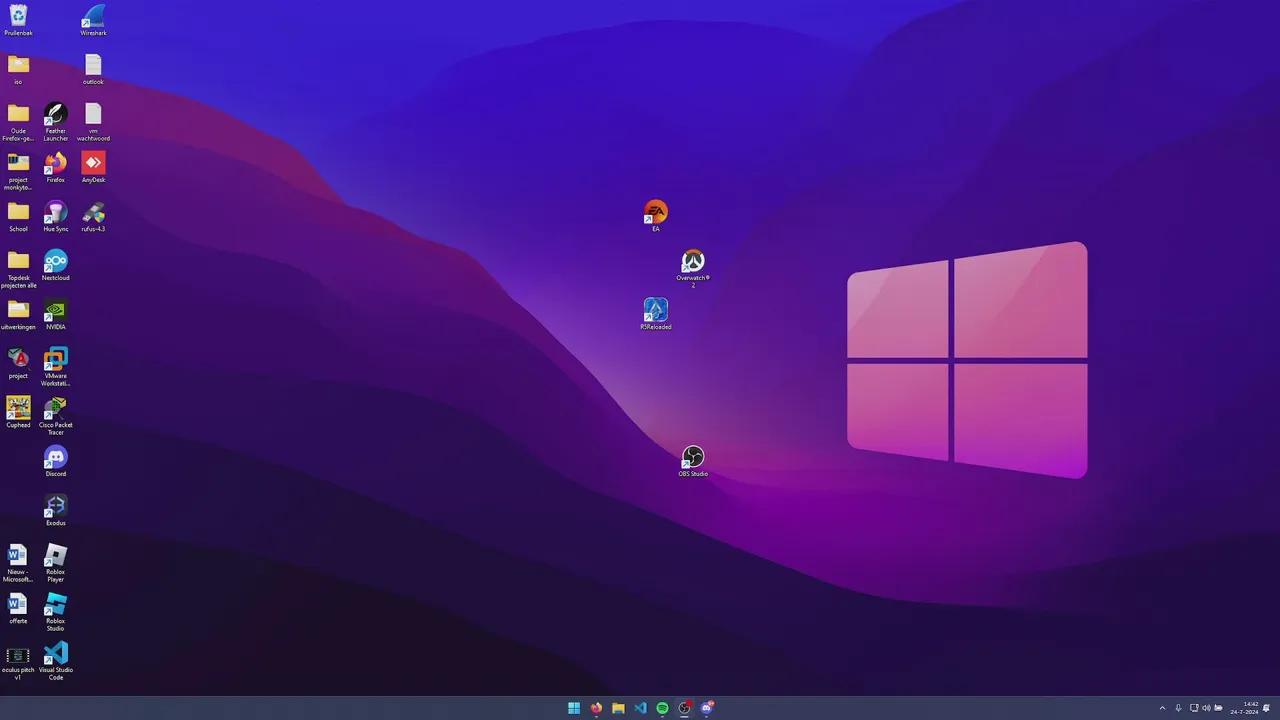Select the Overwatch 2 desktop shortcut
1280x720 pixels.
click(x=693, y=269)
